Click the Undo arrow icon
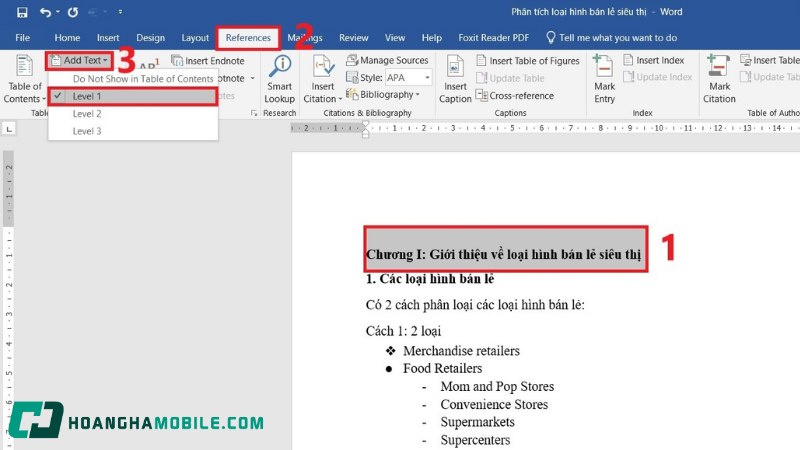Image resolution: width=800 pixels, height=450 pixels. point(46,13)
